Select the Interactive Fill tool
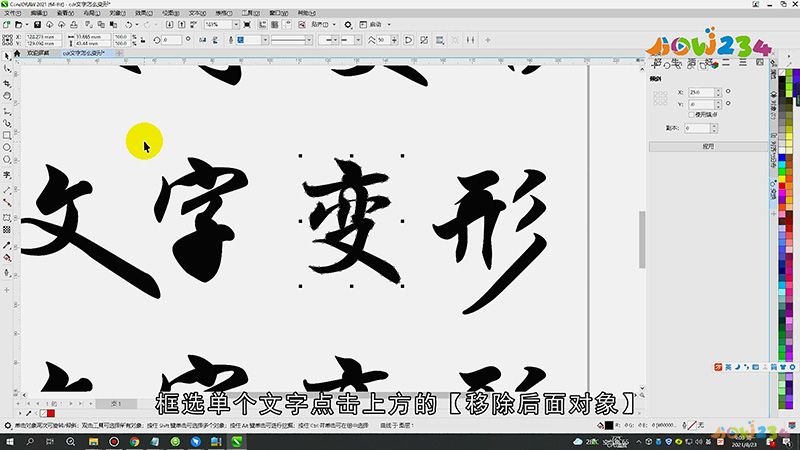The image size is (800, 450). [x=7, y=258]
